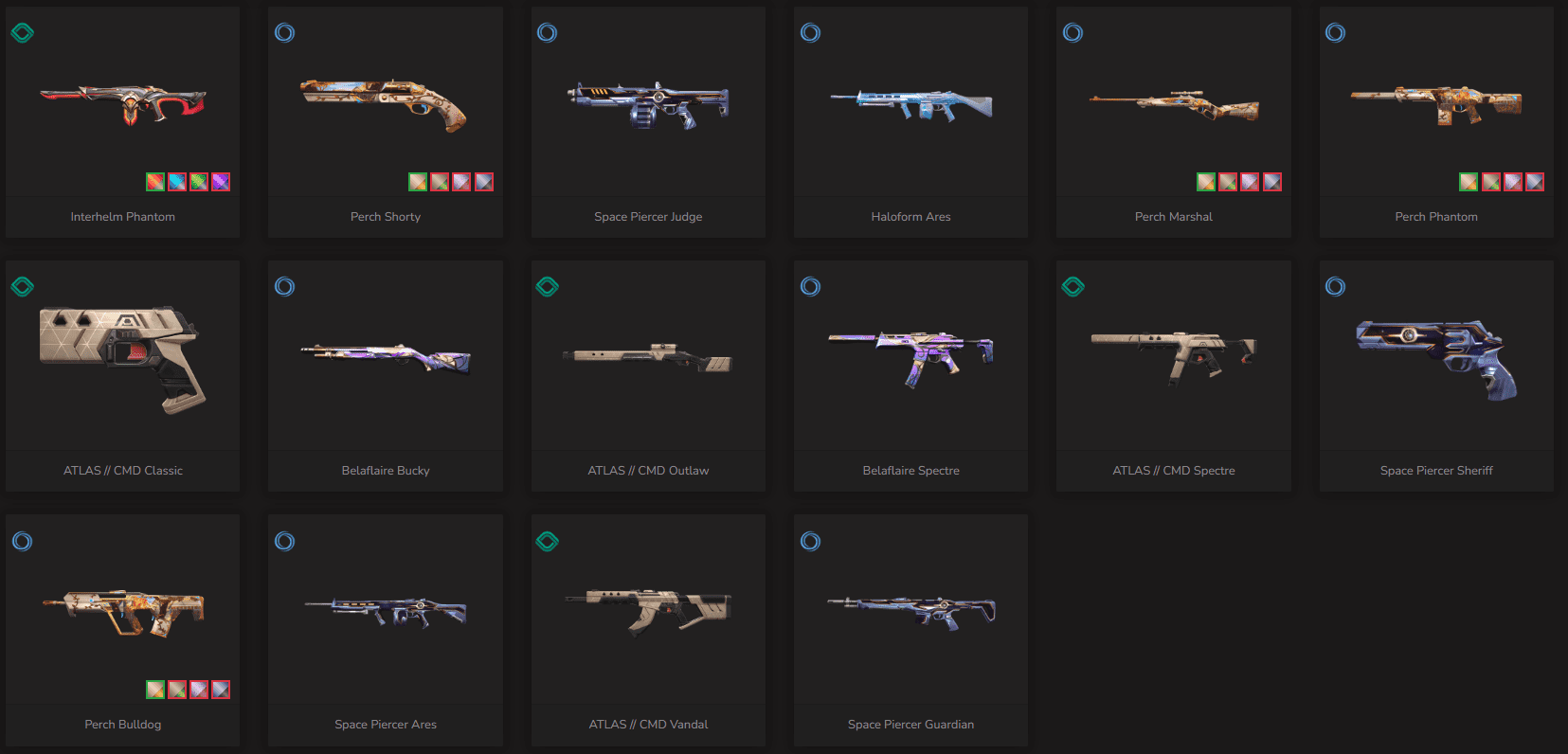Screen dimensions: 1568x754
Task: Select the third variant swatch of Perch Bulldog
Action: point(199,690)
